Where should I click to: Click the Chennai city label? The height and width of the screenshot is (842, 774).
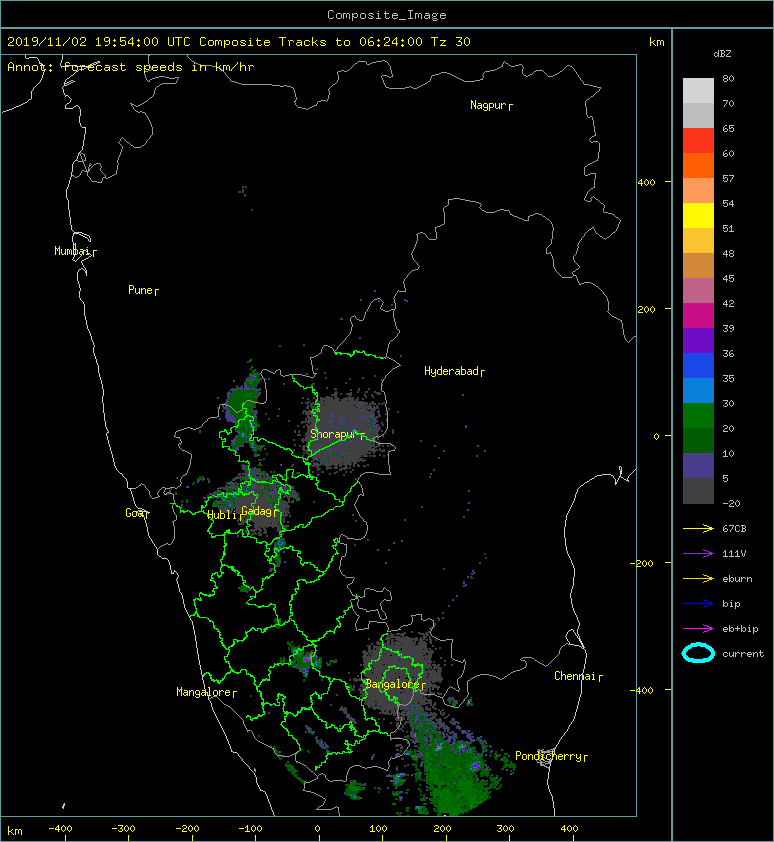575,676
